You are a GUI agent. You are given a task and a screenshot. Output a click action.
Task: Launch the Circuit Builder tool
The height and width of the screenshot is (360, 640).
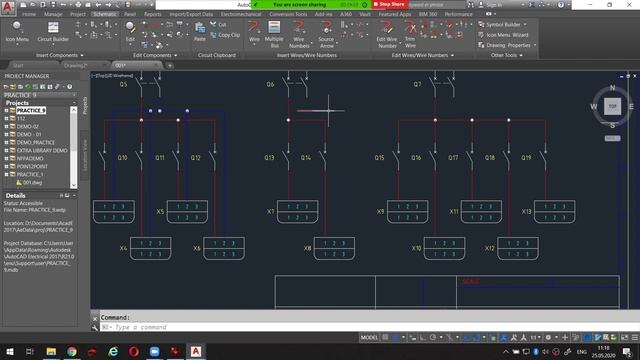tap(53, 32)
